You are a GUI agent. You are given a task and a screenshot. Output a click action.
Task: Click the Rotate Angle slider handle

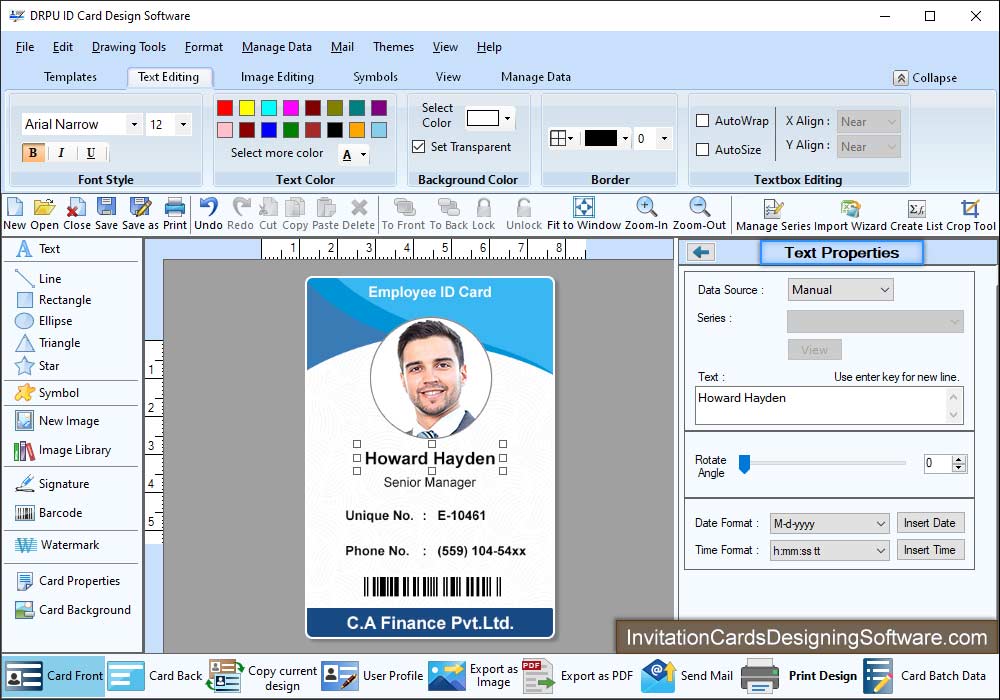744,464
